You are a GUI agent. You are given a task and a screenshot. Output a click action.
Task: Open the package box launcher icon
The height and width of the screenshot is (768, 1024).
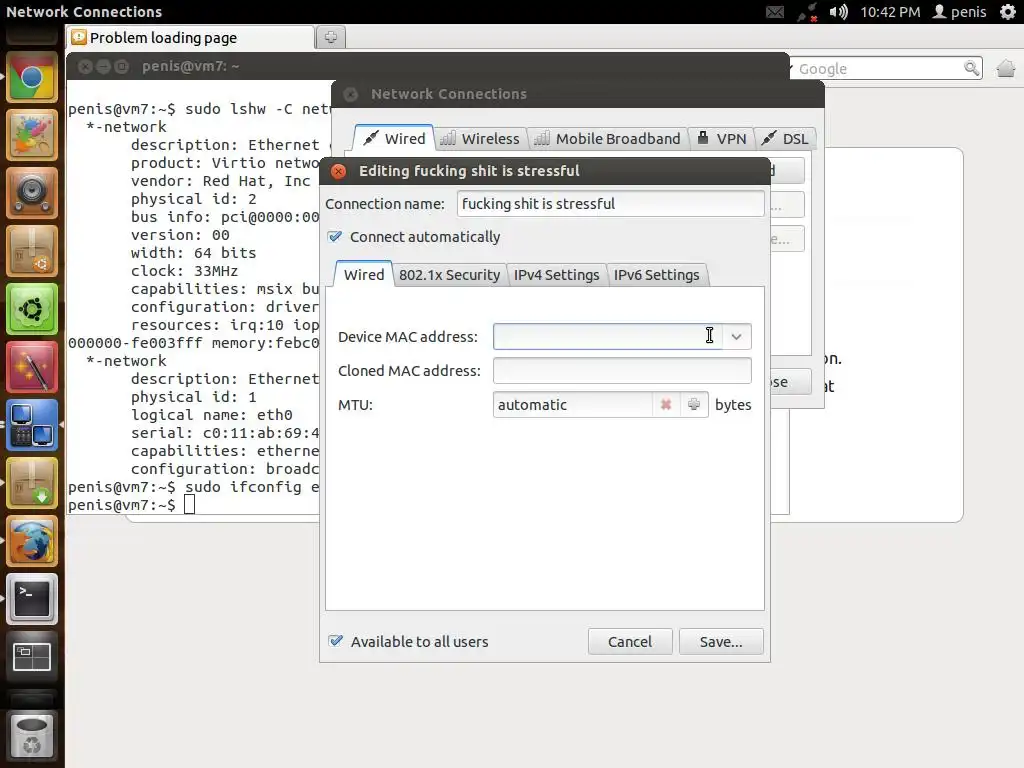[x=31, y=251]
